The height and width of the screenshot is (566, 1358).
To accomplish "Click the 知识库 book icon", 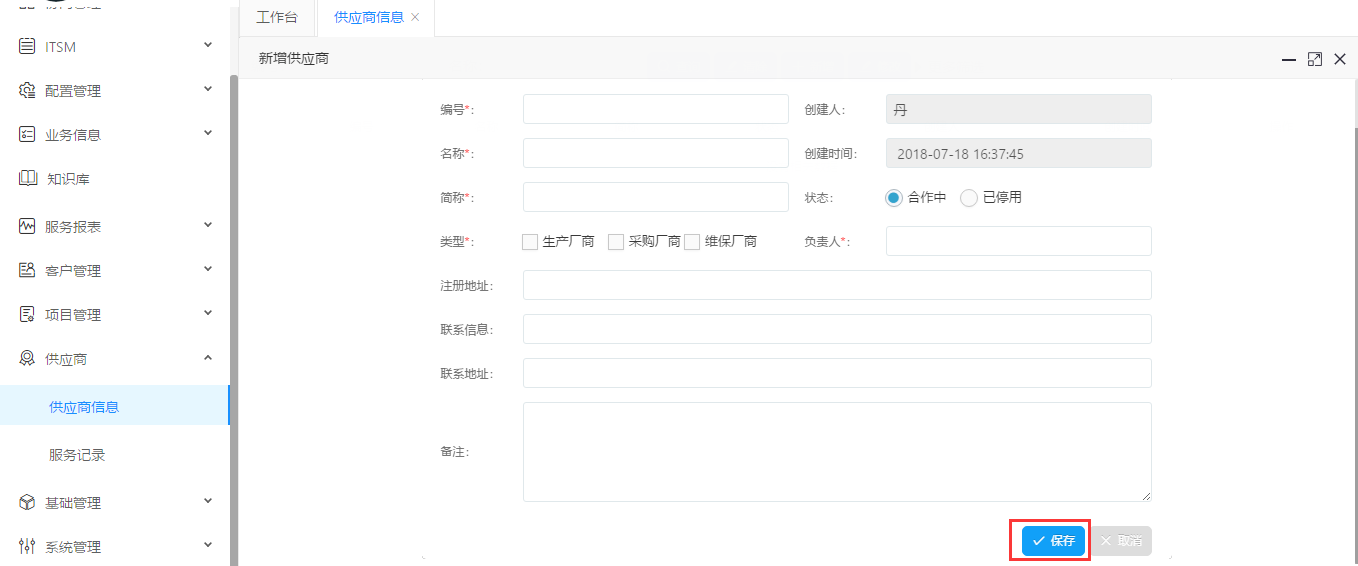I will tap(27, 178).
